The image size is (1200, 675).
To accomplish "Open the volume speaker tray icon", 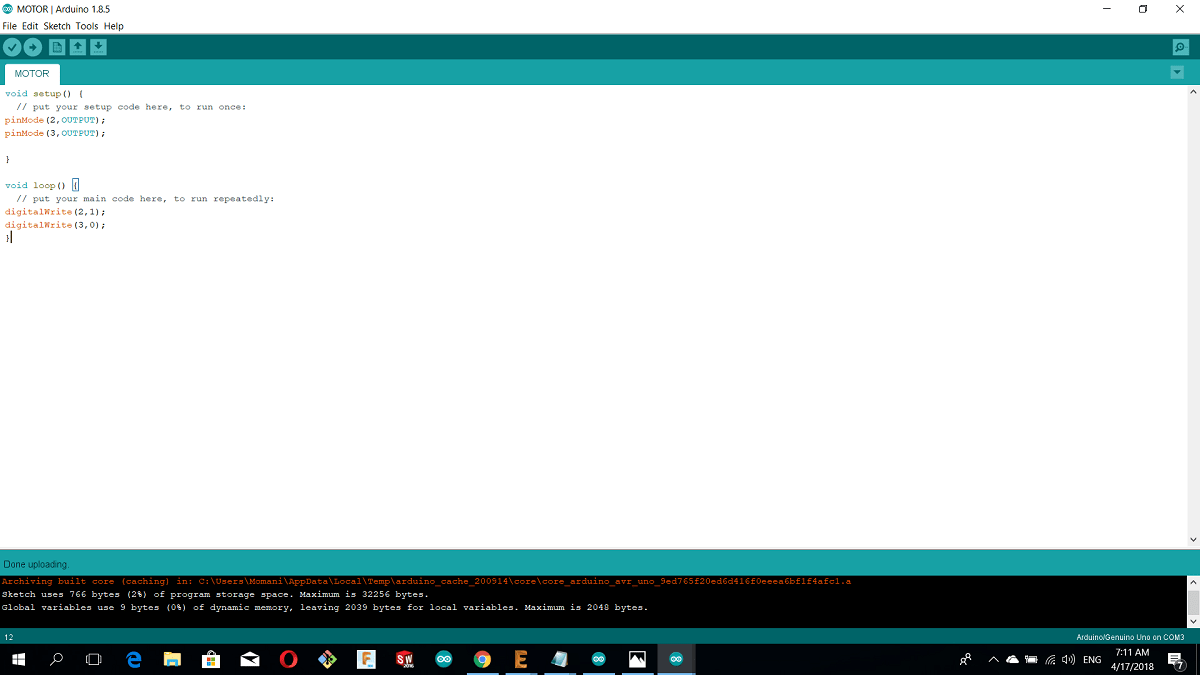I will tap(1068, 659).
